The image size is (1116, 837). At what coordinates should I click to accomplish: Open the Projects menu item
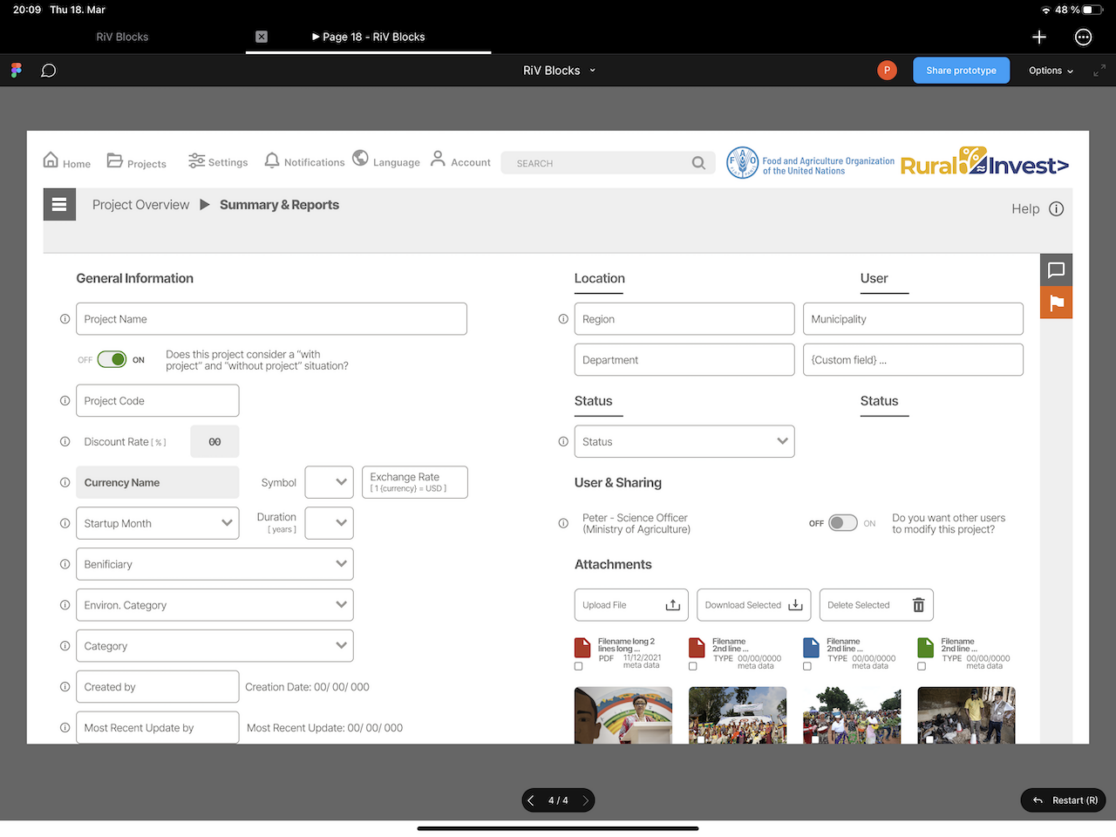coord(136,162)
